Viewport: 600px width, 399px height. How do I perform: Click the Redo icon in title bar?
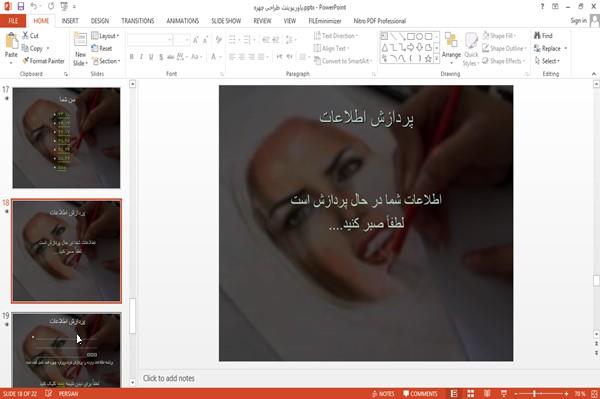click(x=51, y=6)
